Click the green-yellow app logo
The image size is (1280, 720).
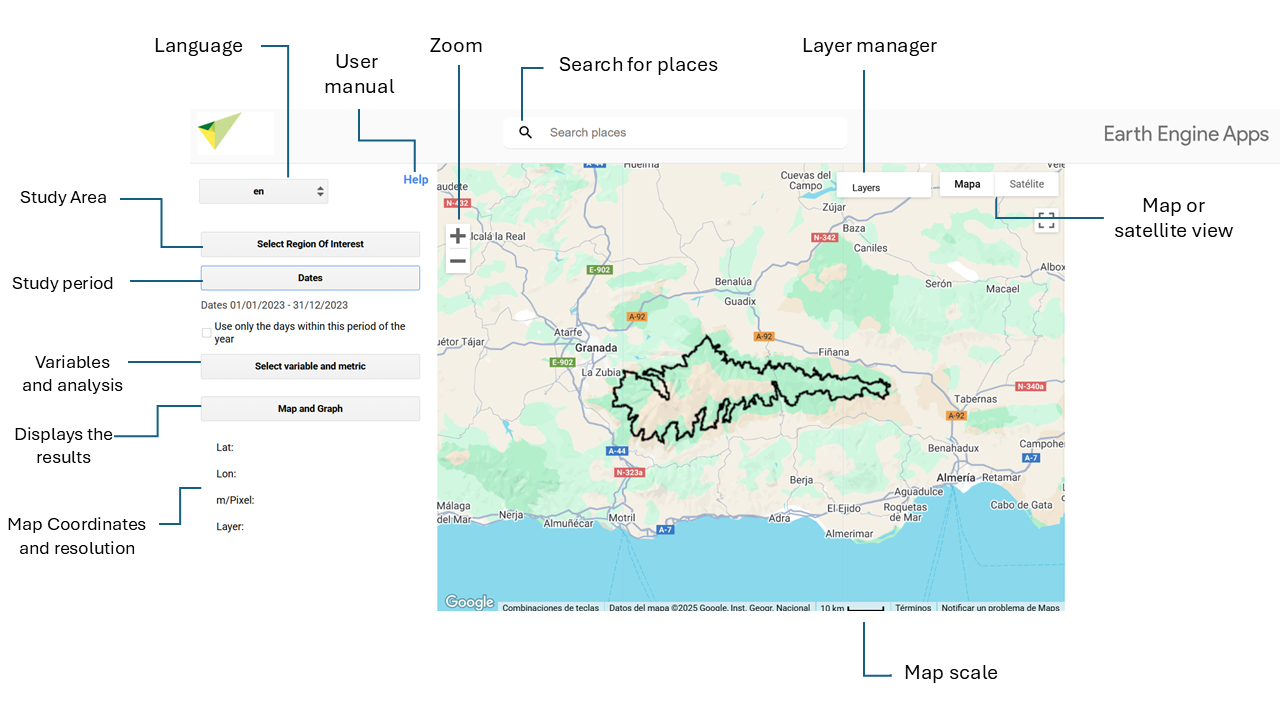pos(220,131)
